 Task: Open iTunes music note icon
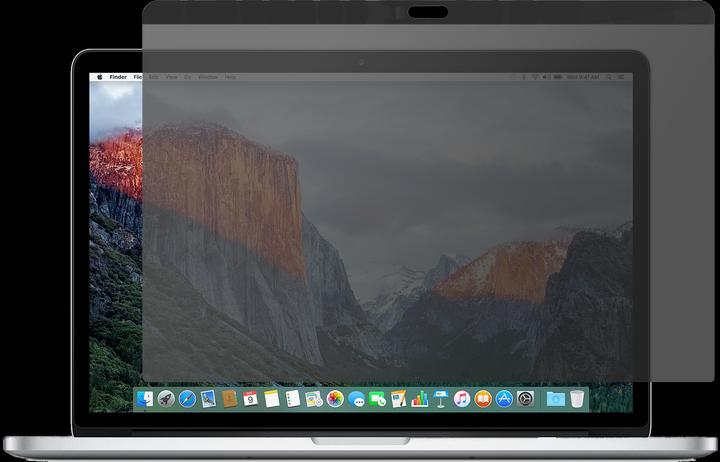click(x=462, y=399)
